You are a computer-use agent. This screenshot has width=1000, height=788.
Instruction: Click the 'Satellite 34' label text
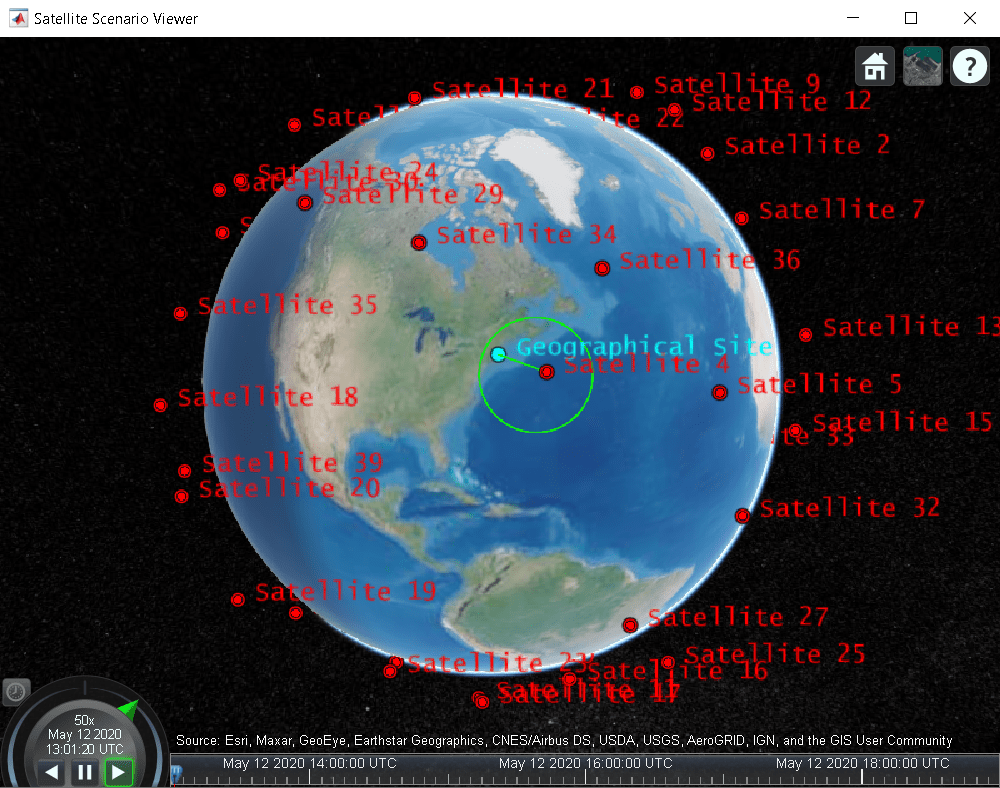527,235
